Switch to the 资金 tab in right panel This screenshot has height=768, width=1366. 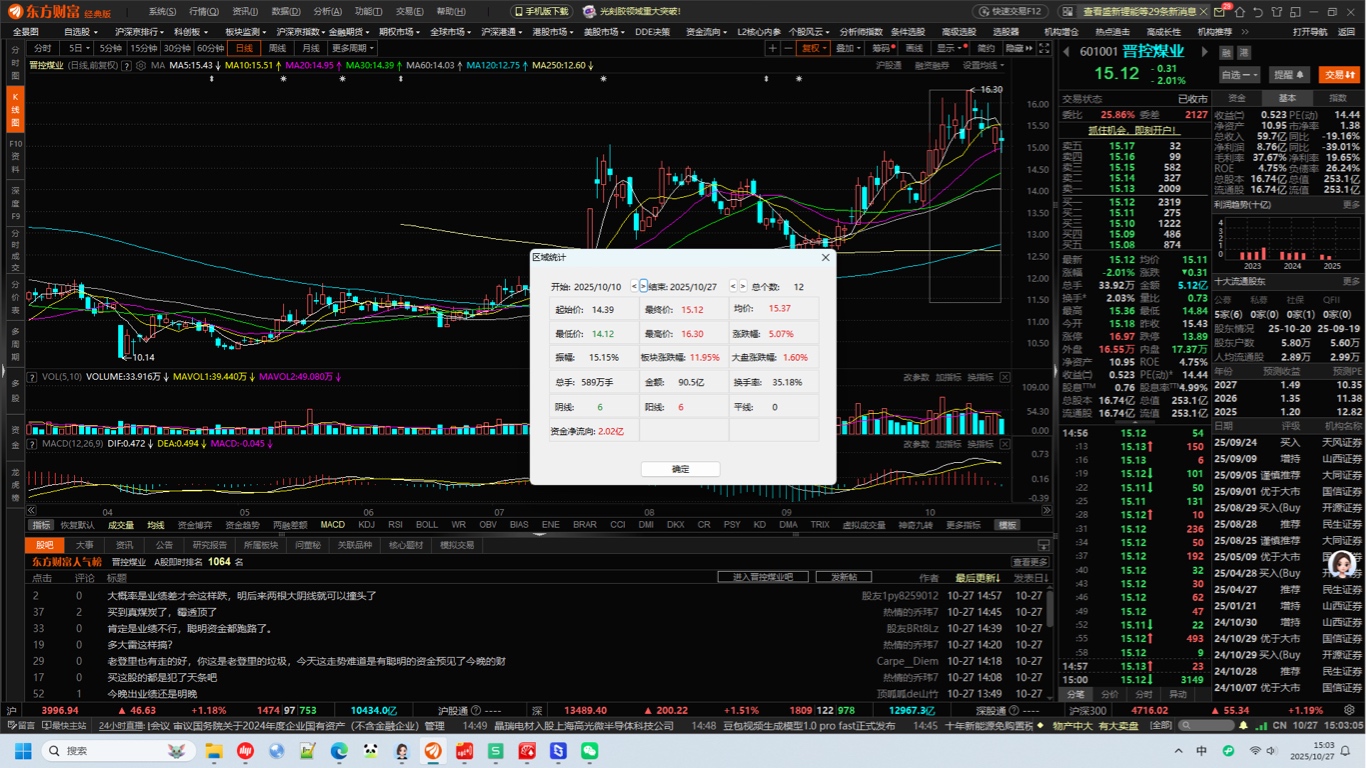(1237, 98)
